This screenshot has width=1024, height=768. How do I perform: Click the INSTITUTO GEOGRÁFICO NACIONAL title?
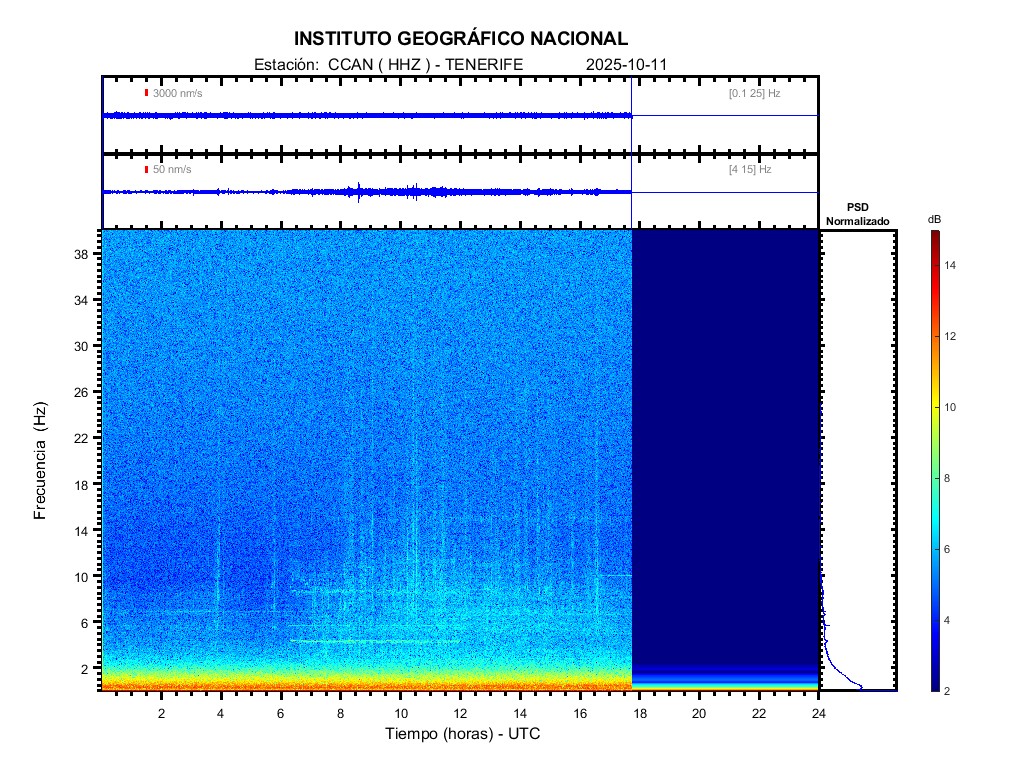tap(461, 39)
